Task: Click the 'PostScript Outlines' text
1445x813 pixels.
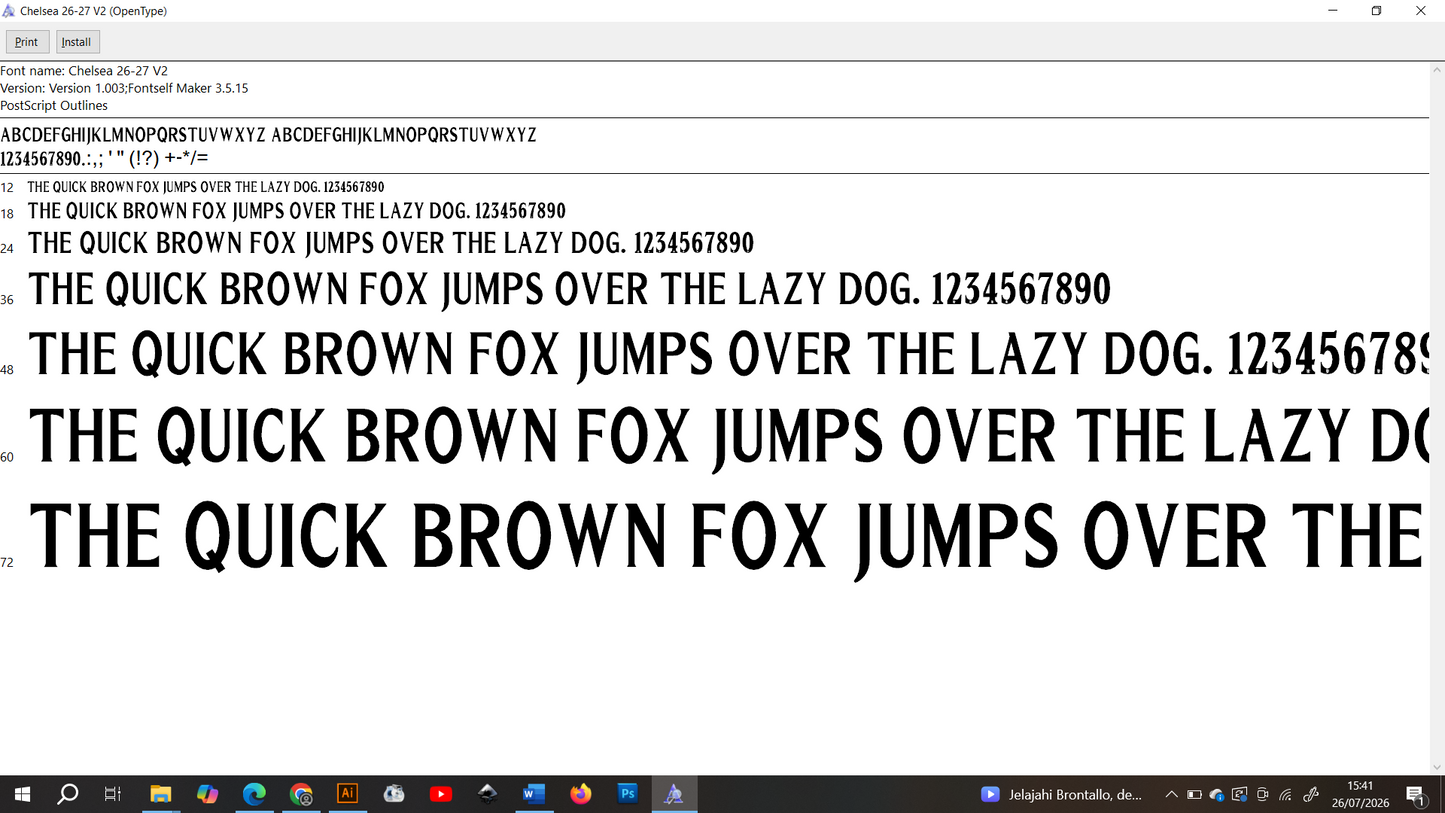Action: click(x=54, y=105)
